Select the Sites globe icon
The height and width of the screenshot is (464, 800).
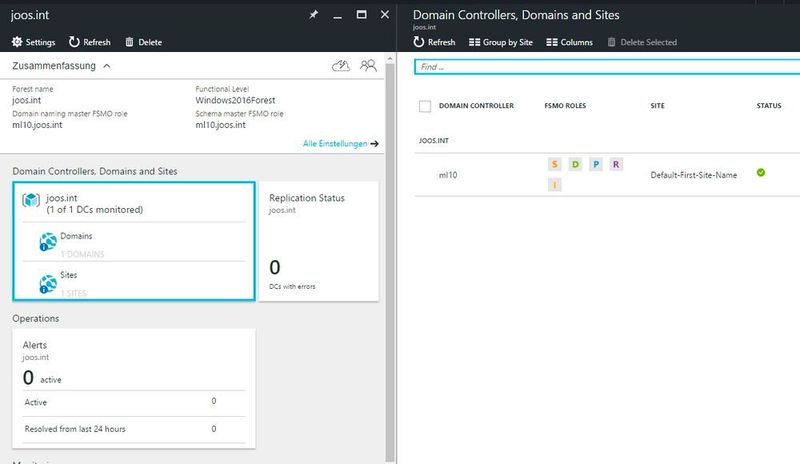(x=48, y=284)
